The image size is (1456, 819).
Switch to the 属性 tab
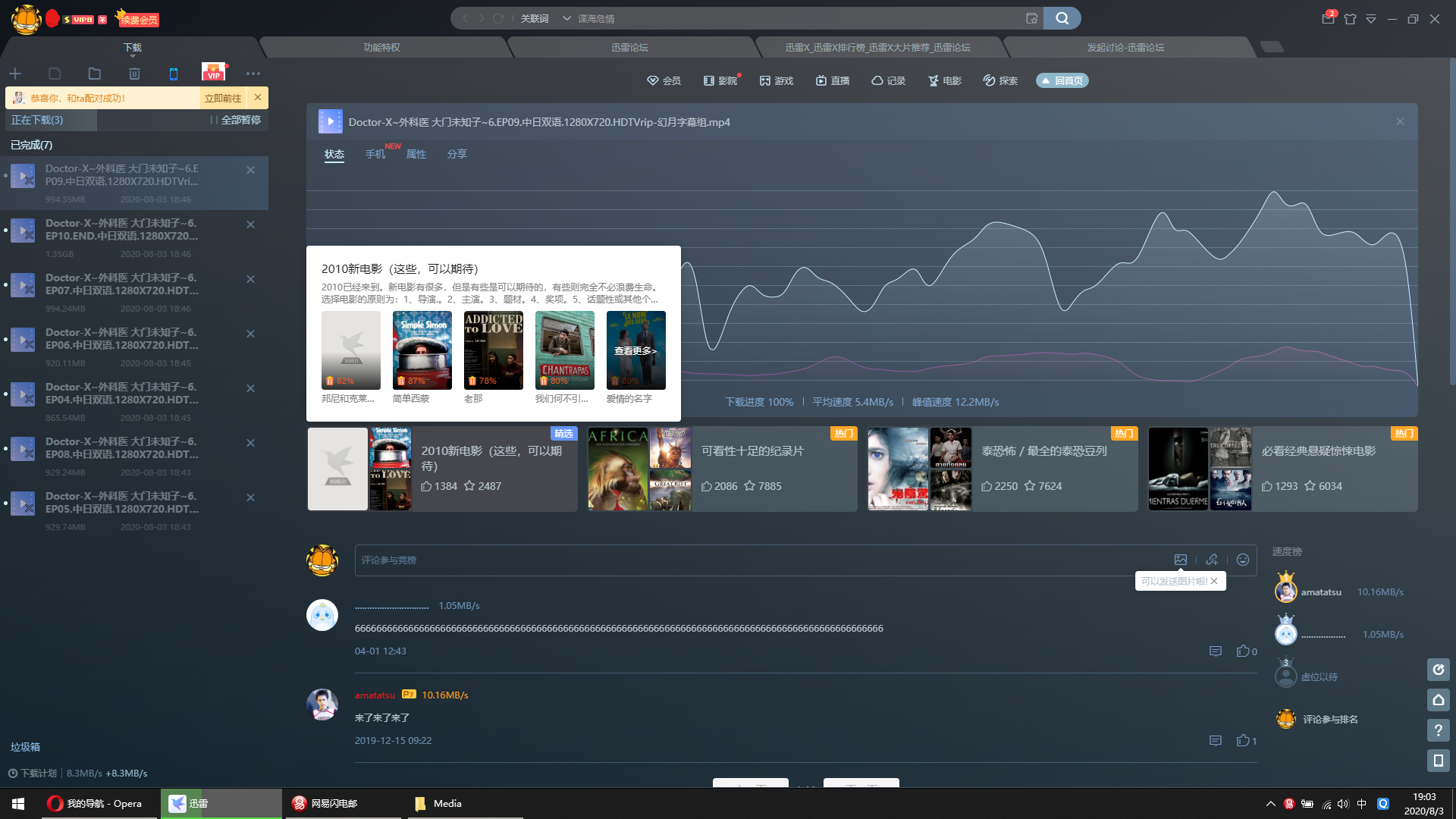tap(416, 154)
